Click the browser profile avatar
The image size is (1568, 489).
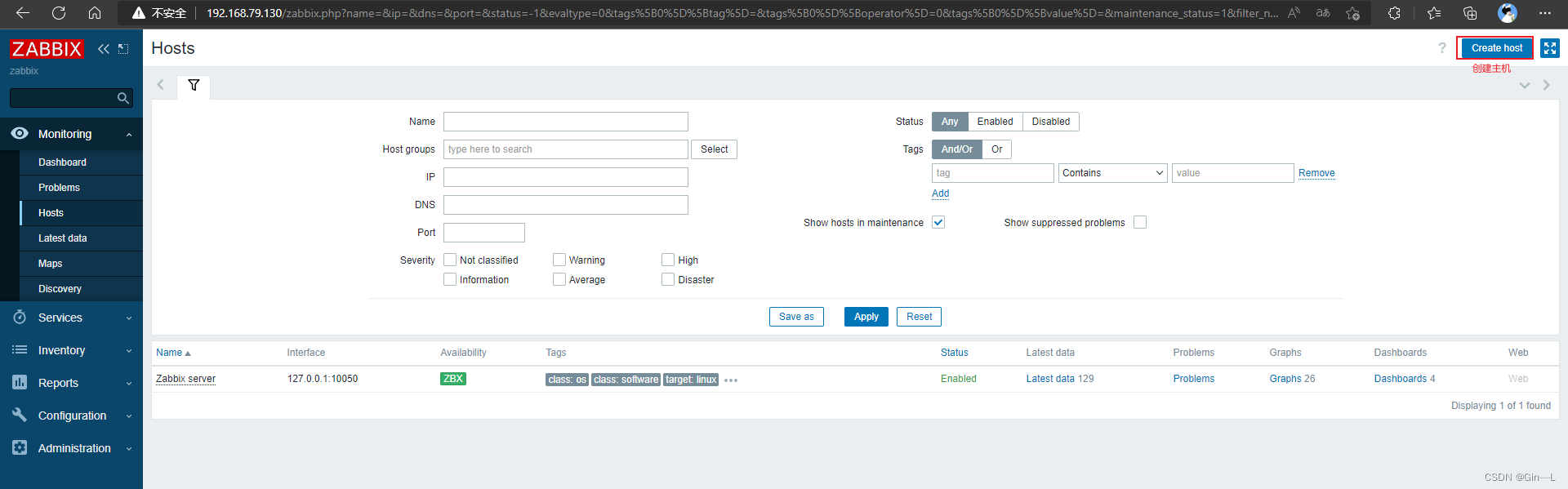[1508, 13]
